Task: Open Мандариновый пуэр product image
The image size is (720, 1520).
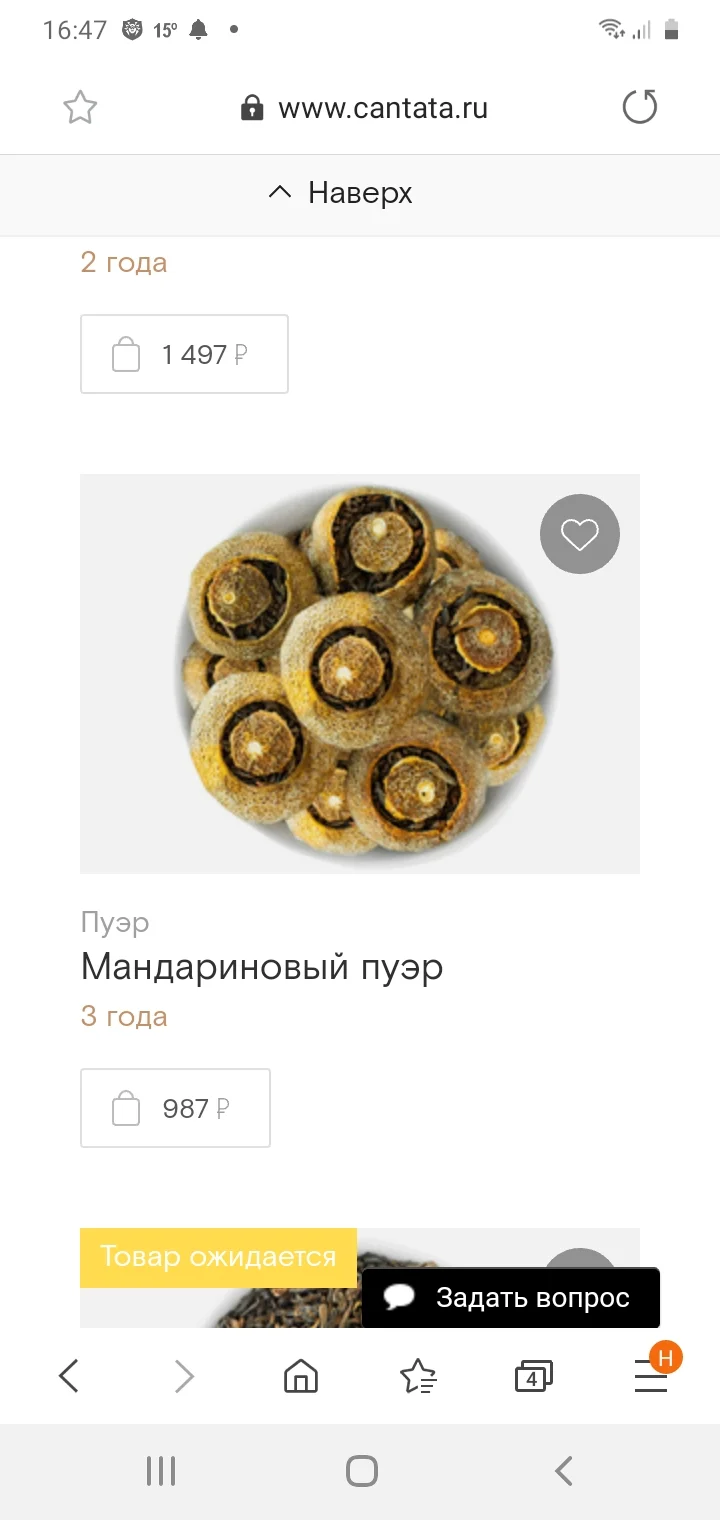Action: (x=360, y=674)
